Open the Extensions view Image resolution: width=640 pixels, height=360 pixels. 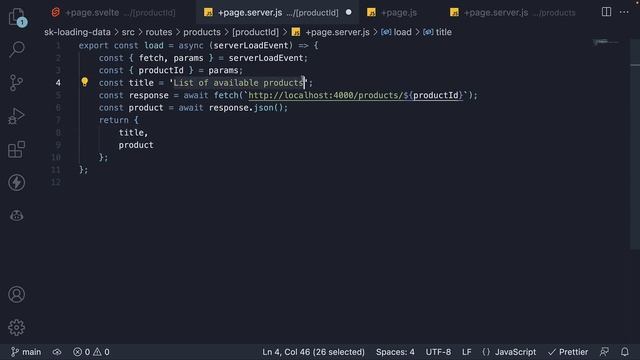pos(17,149)
